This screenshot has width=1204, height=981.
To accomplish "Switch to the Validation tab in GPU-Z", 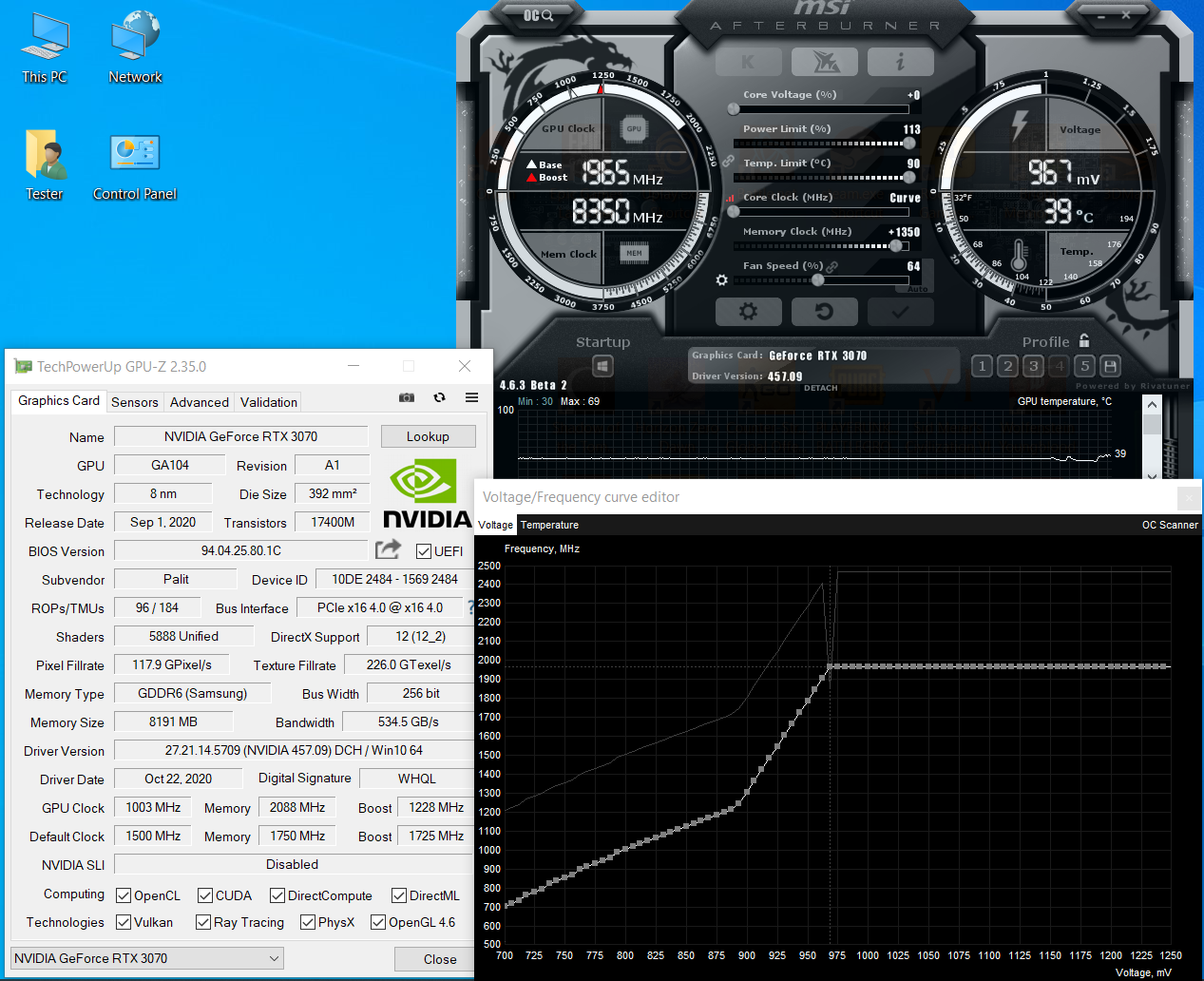I will tap(269, 402).
